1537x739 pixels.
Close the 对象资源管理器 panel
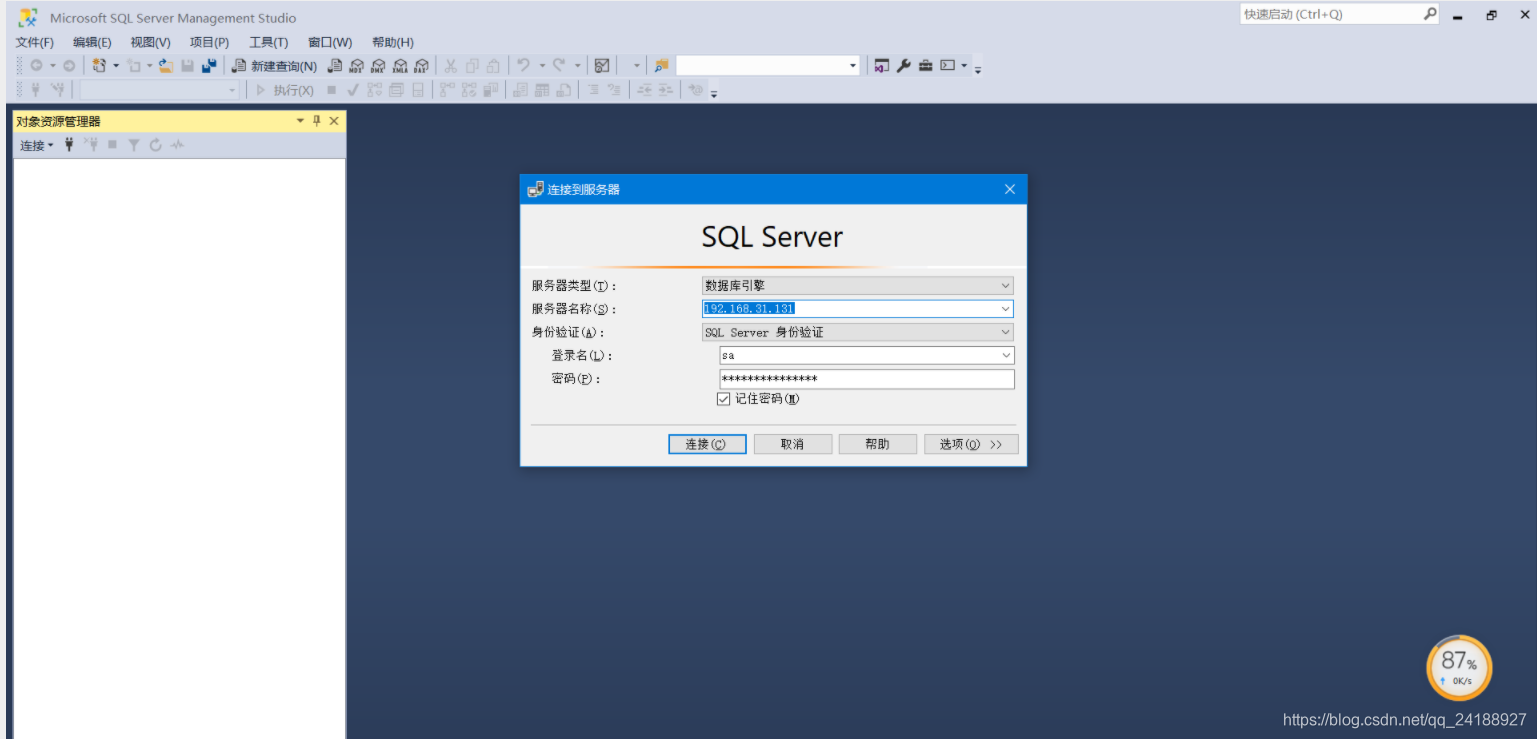[x=334, y=121]
